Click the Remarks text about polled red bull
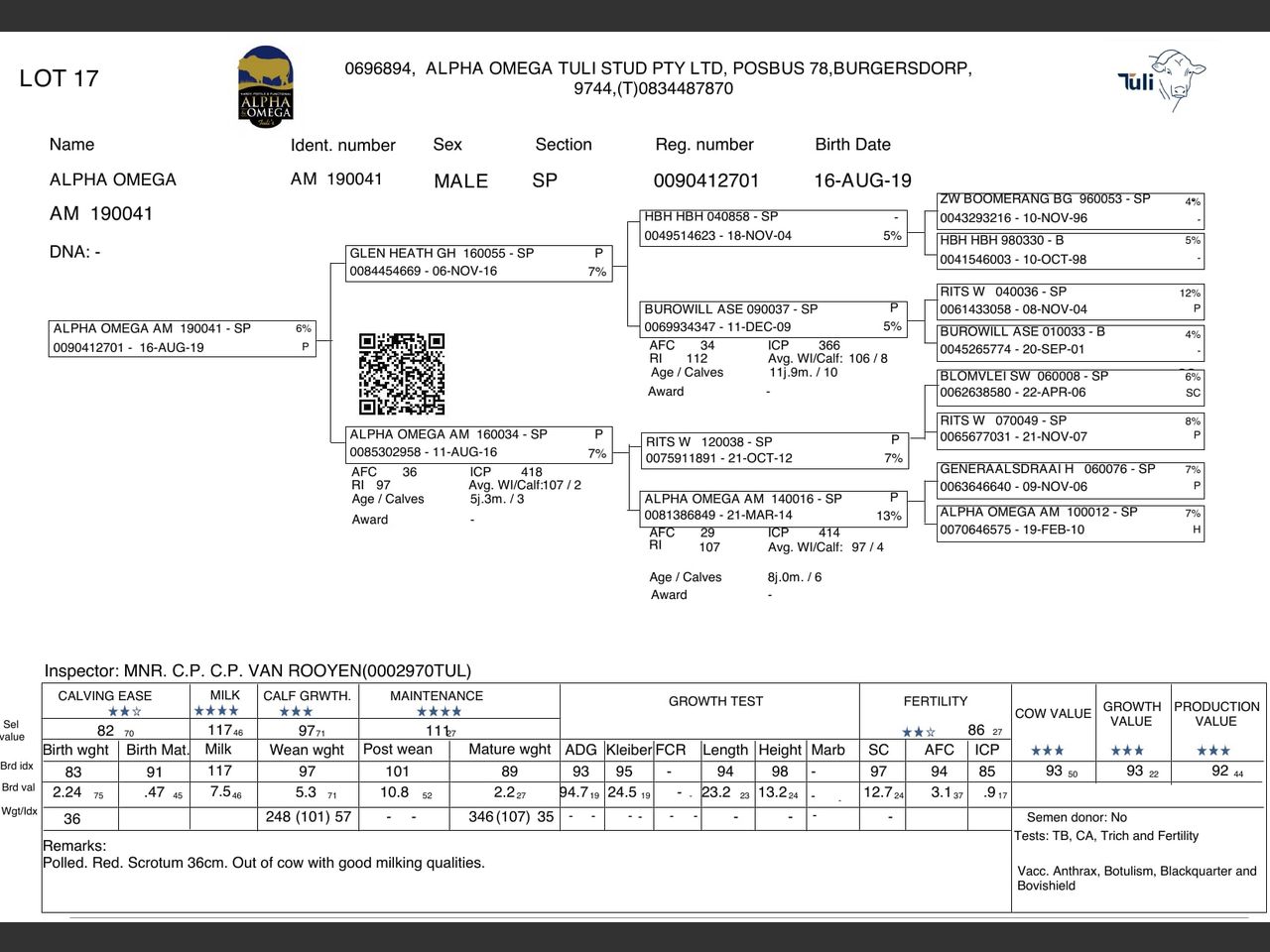 (264, 863)
